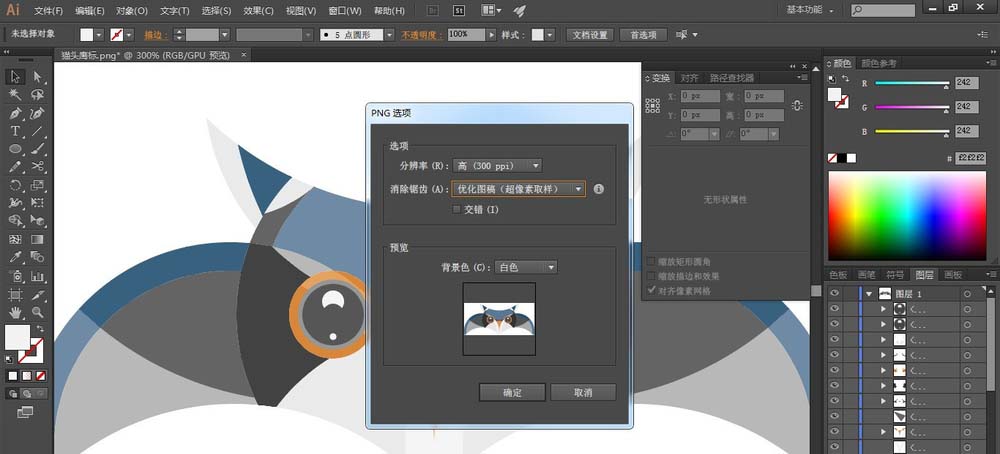Viewport: 1000px width, 454px height.
Task: Select the Ellipse tool
Action: pyautogui.click(x=15, y=149)
